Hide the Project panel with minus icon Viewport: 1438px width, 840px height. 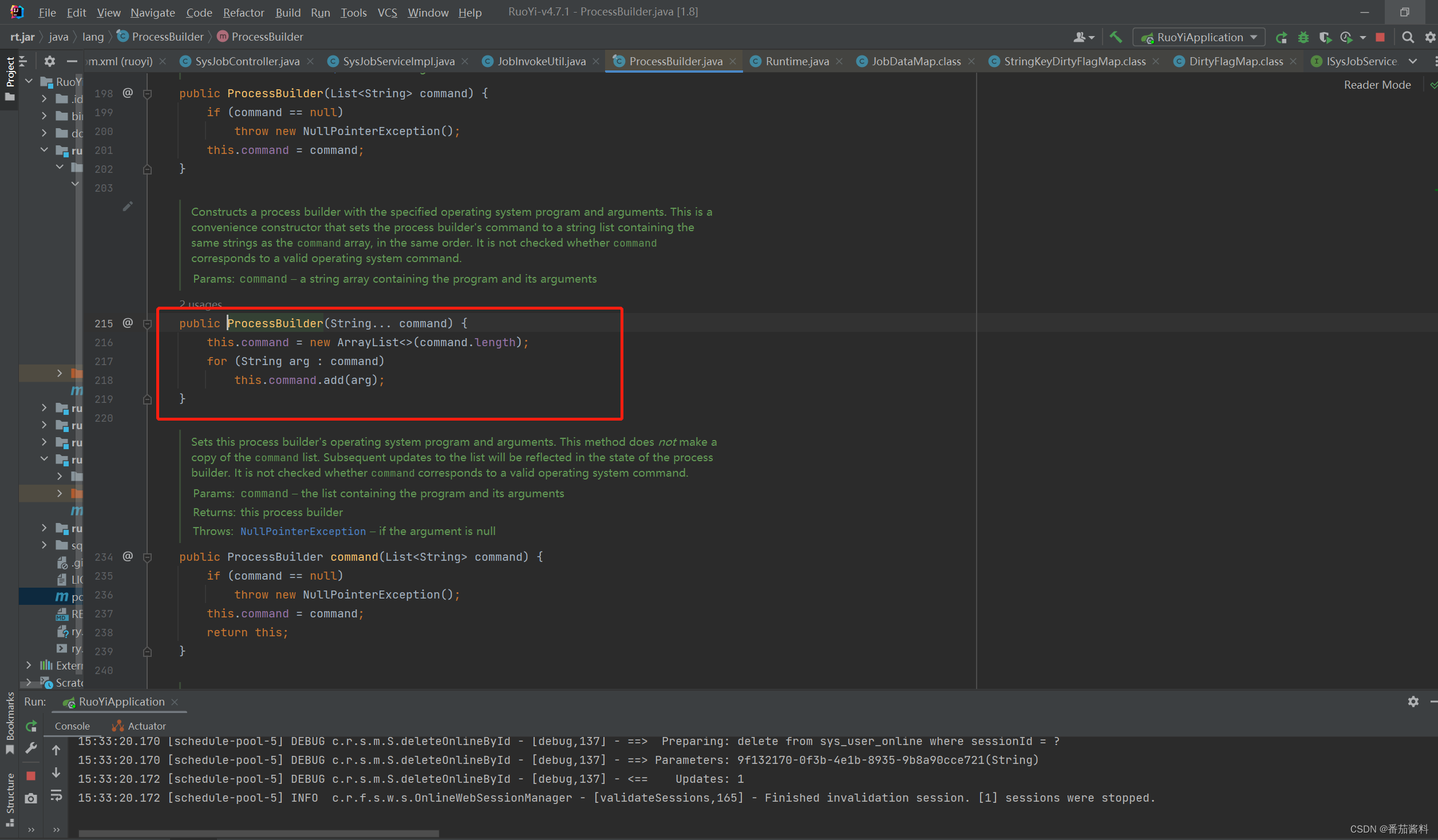(x=72, y=61)
